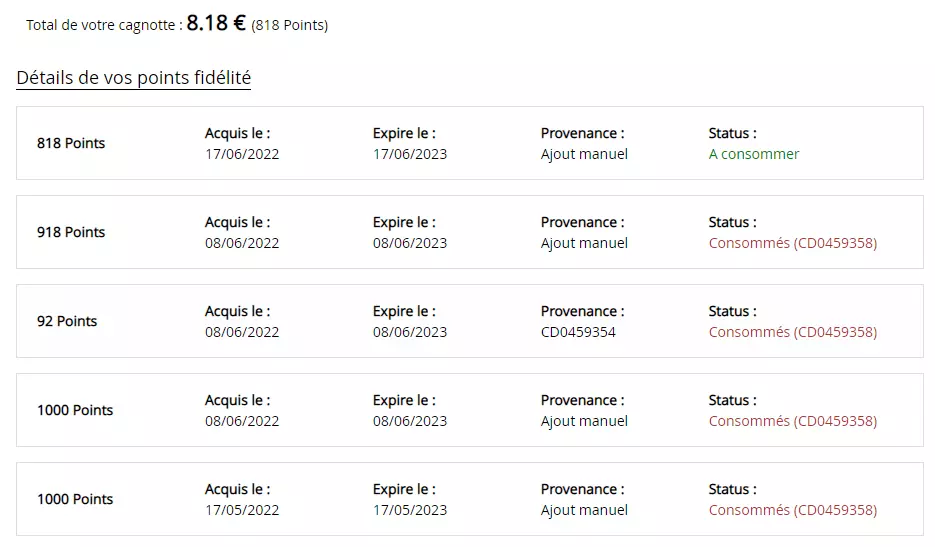Click "Ajout manuel" in the 918 Points row

point(584,243)
